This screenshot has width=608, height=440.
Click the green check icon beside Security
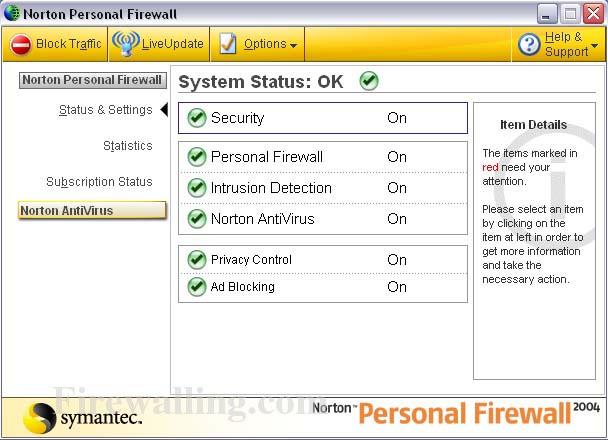pyautogui.click(x=197, y=118)
